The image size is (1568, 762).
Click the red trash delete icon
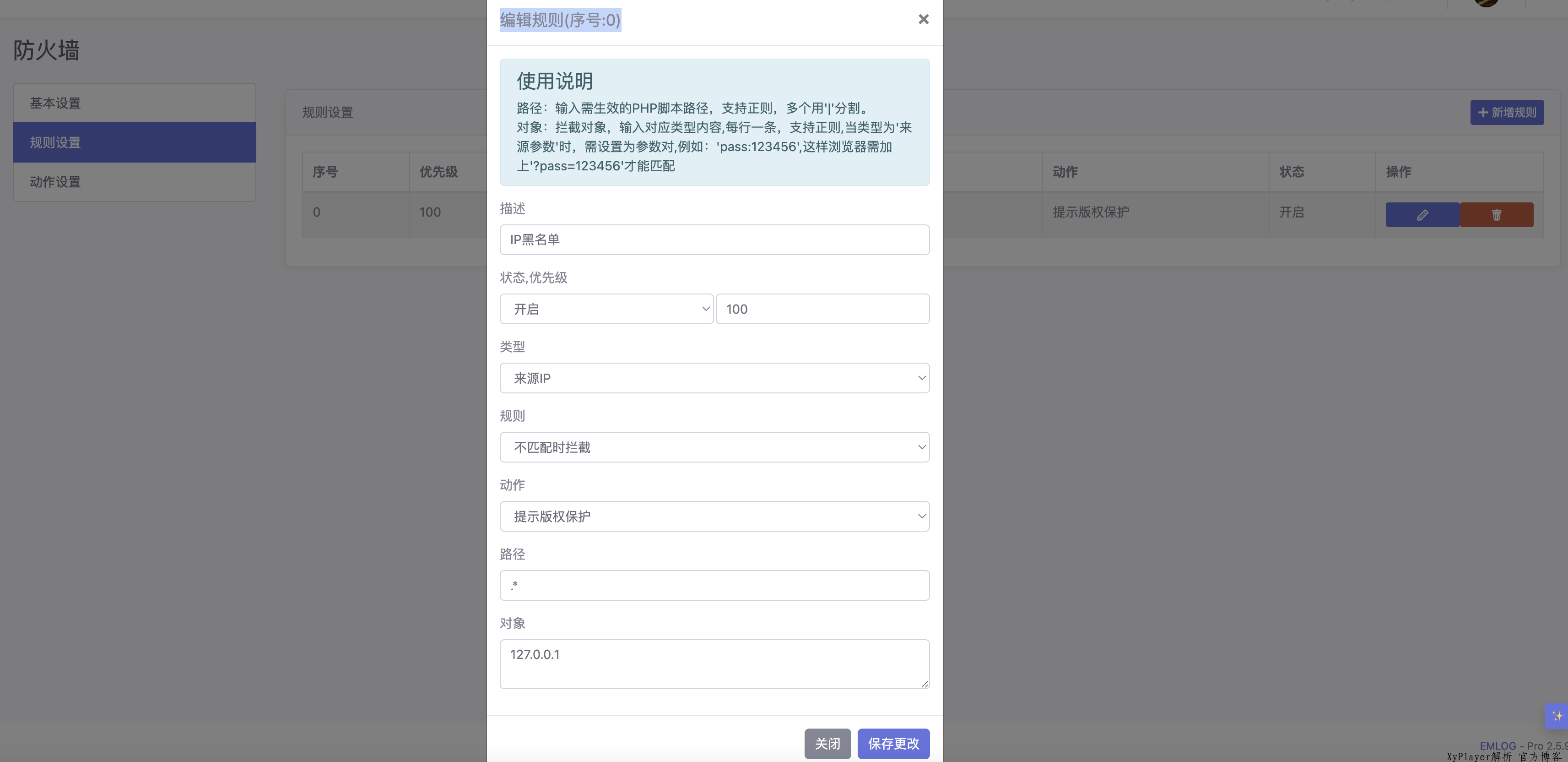tap(1496, 215)
